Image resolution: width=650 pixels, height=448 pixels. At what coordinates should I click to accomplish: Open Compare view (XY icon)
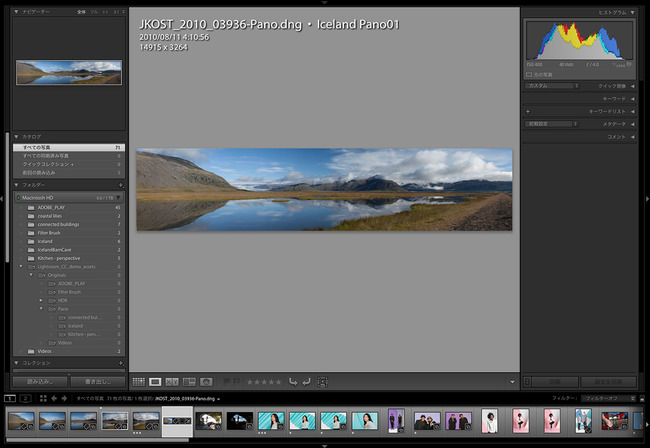[x=172, y=382]
